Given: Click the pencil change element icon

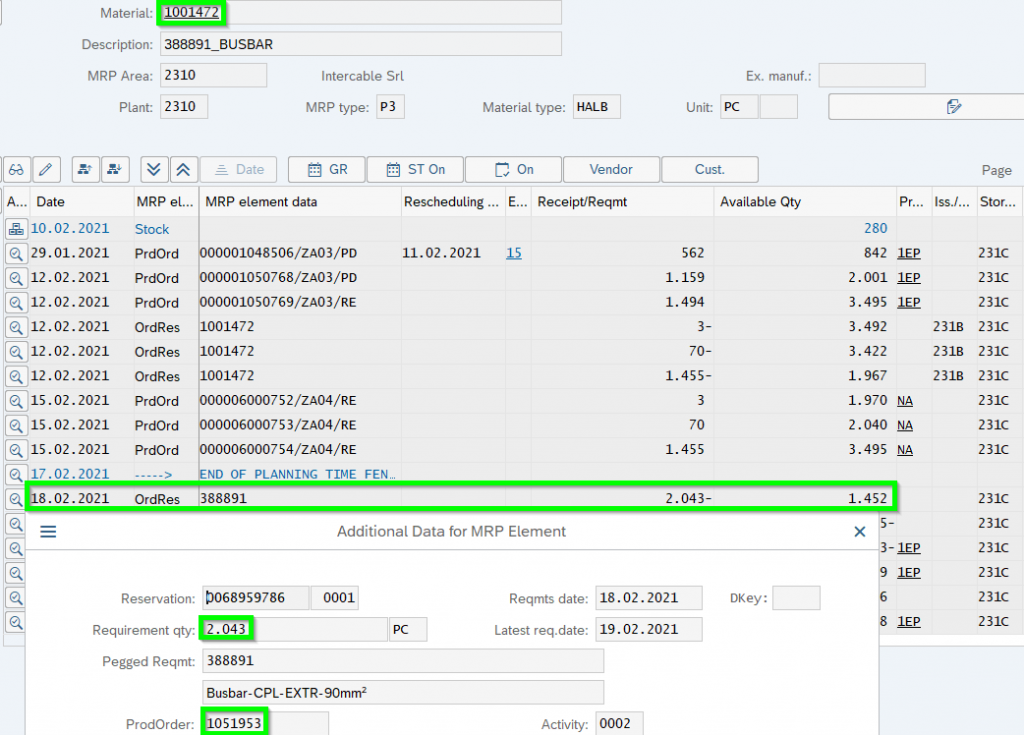Looking at the screenshot, I should [x=46, y=170].
